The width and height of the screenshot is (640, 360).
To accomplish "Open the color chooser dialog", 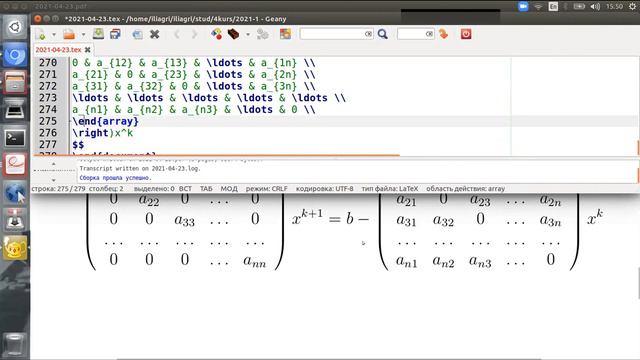I will (x=285, y=34).
